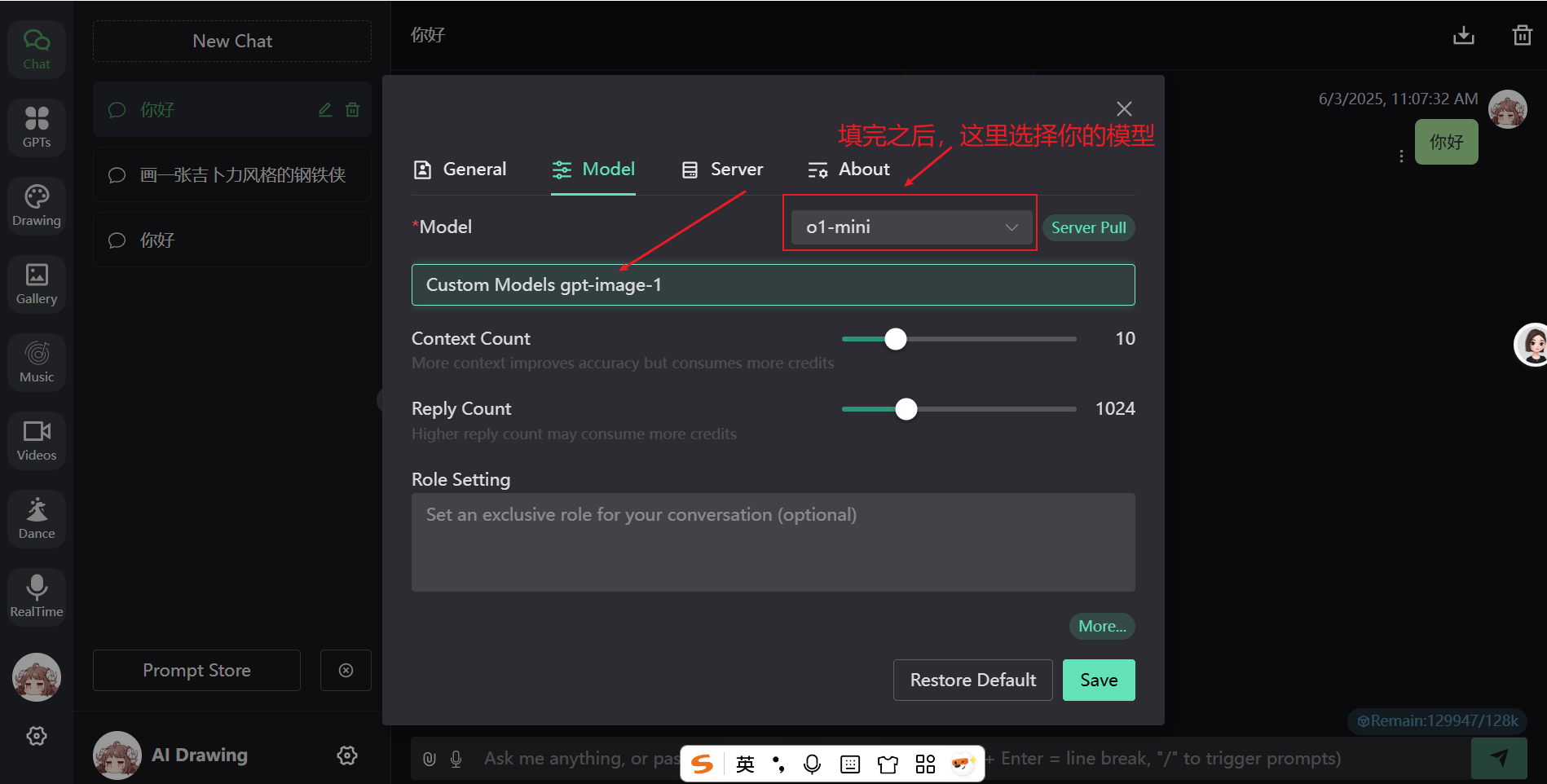The image size is (1547, 784).
Task: Open the GPTs panel
Action: 37,127
